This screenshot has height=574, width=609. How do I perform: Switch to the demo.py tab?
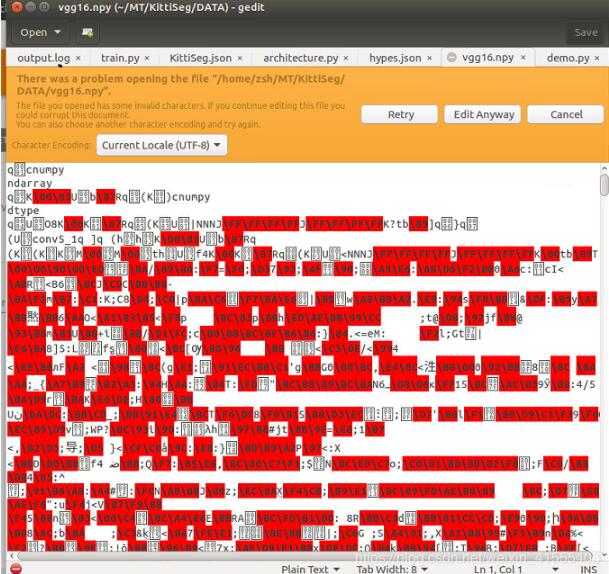pos(567,58)
